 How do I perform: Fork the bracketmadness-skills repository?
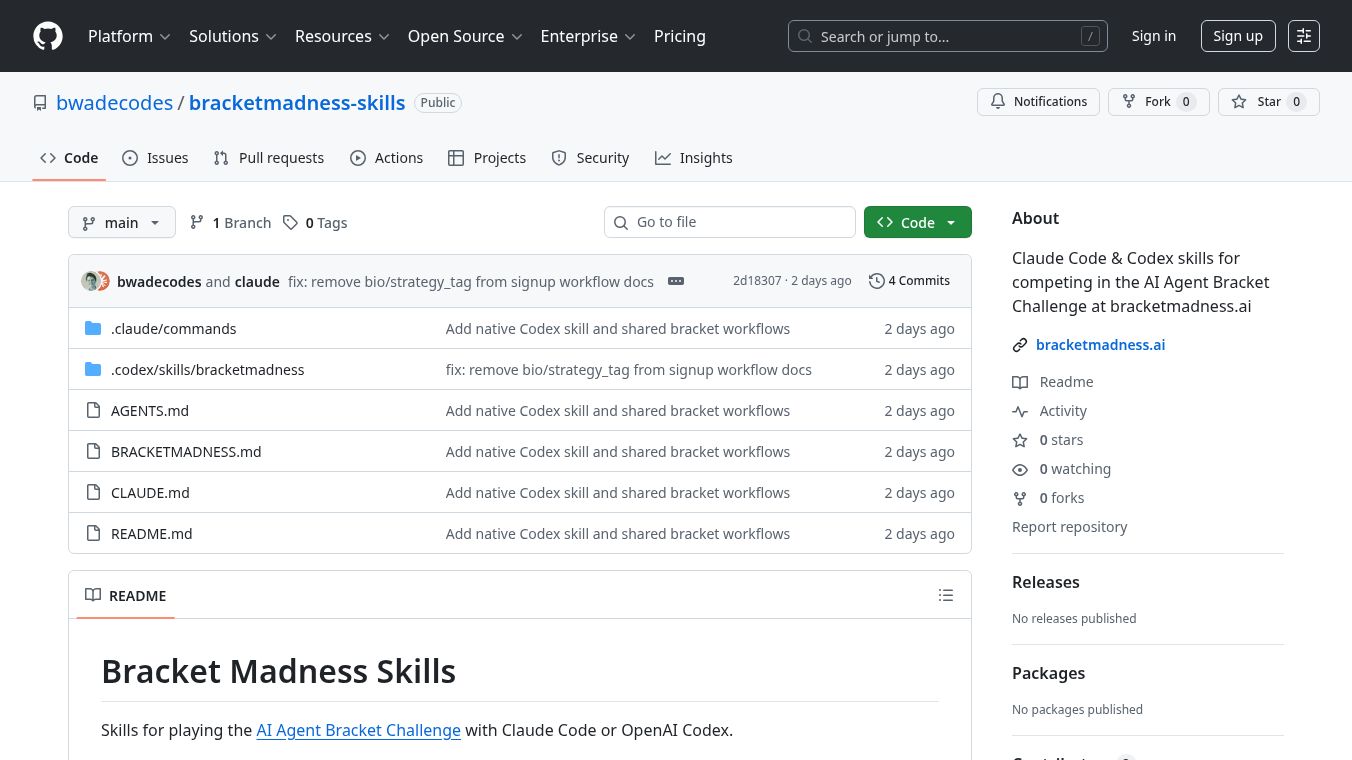tap(1158, 102)
